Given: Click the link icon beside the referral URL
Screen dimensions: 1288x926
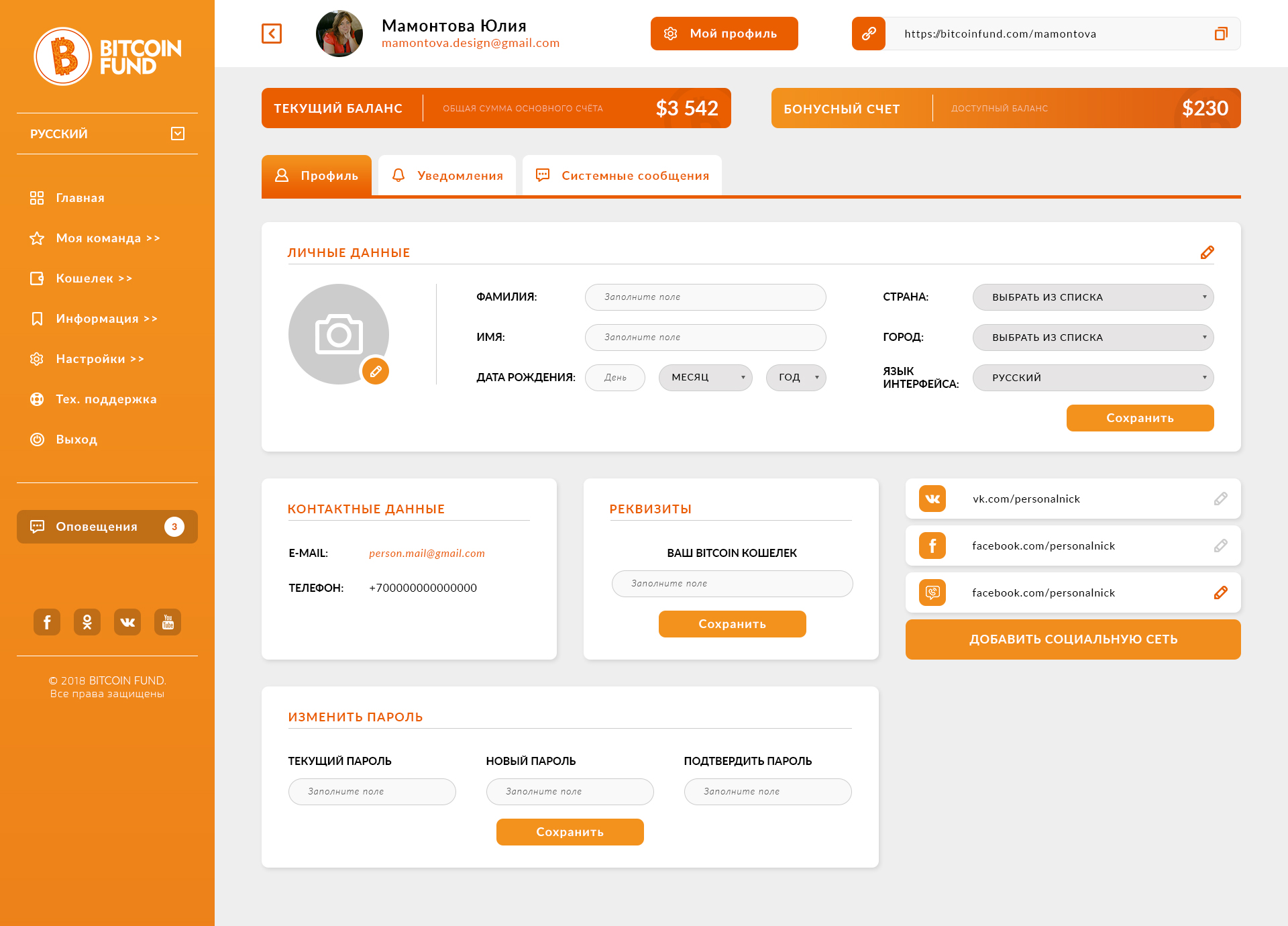Looking at the screenshot, I should 869,34.
